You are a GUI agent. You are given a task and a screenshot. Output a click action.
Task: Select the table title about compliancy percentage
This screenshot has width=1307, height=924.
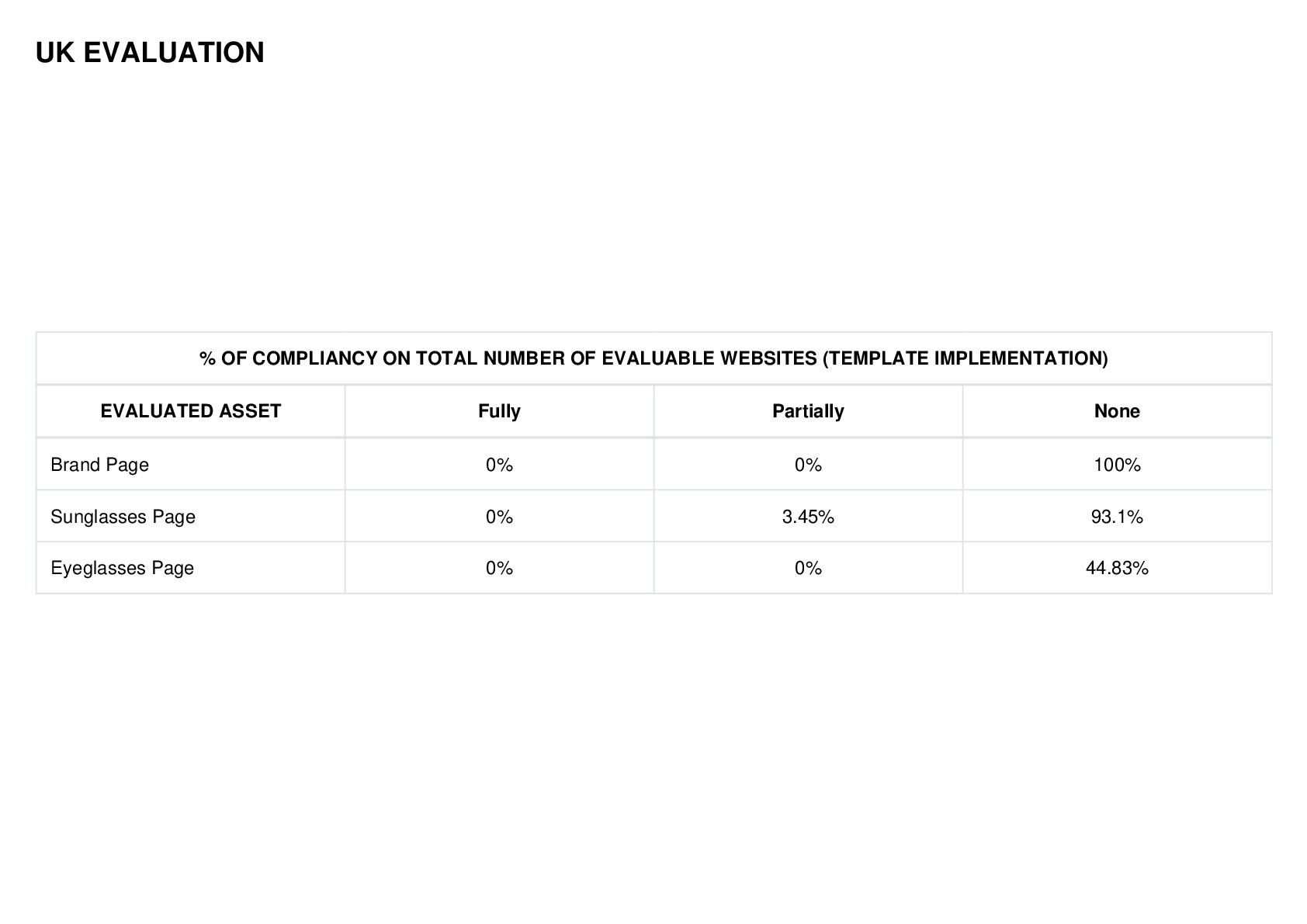point(653,358)
